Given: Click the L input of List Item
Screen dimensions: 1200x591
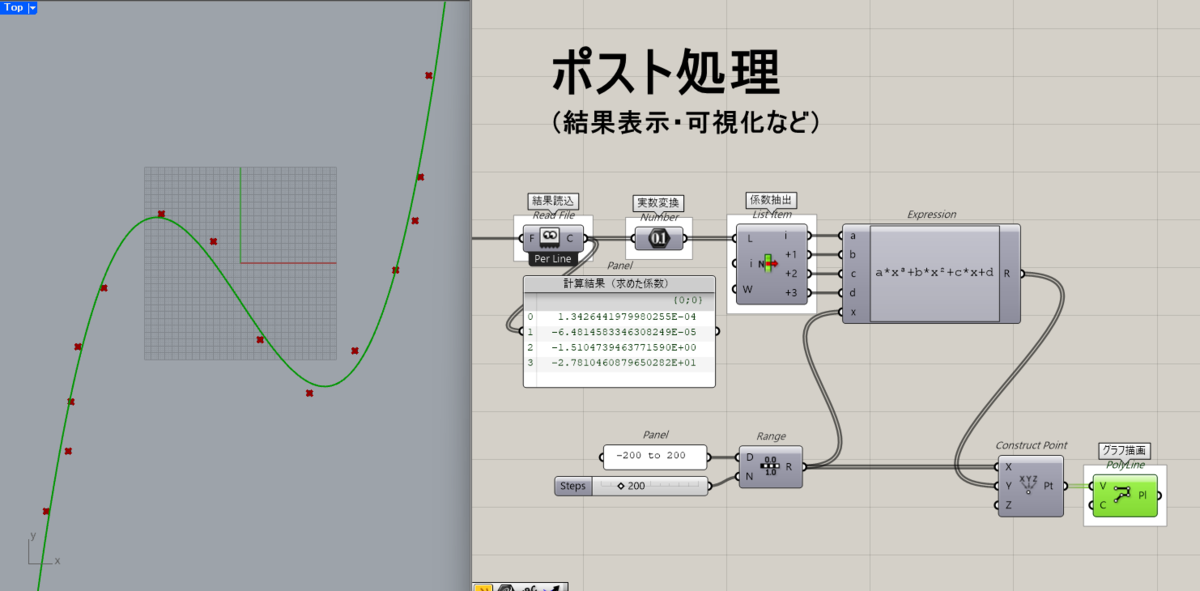Looking at the screenshot, I should [x=749, y=237].
